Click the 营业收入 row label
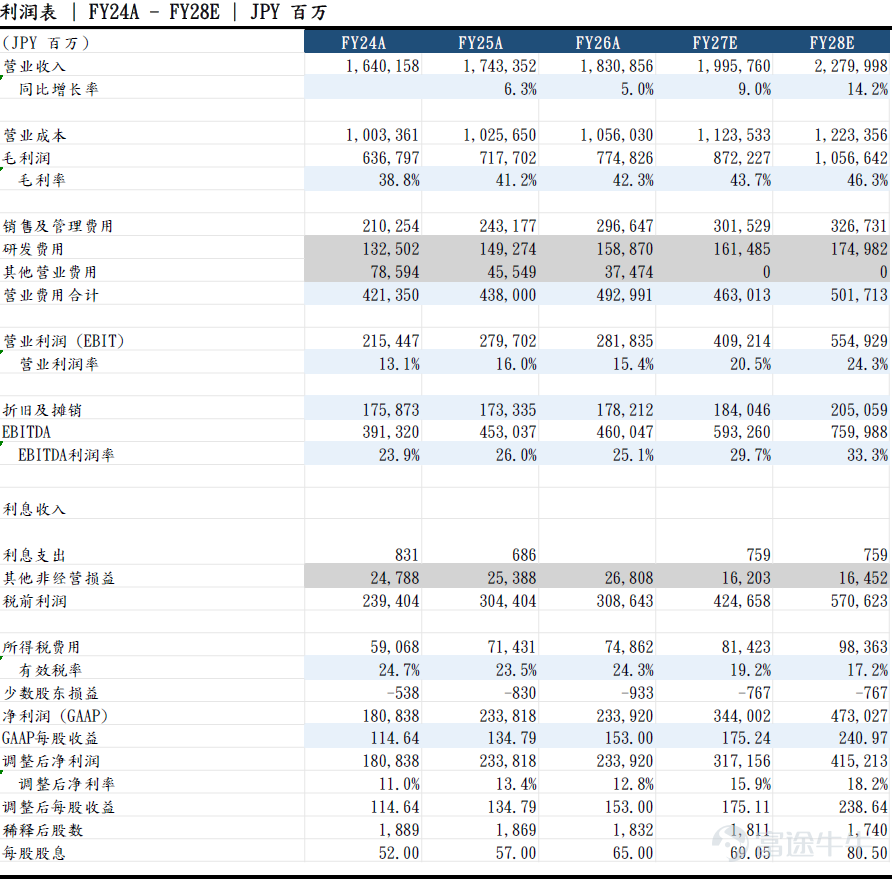 [x=34, y=66]
